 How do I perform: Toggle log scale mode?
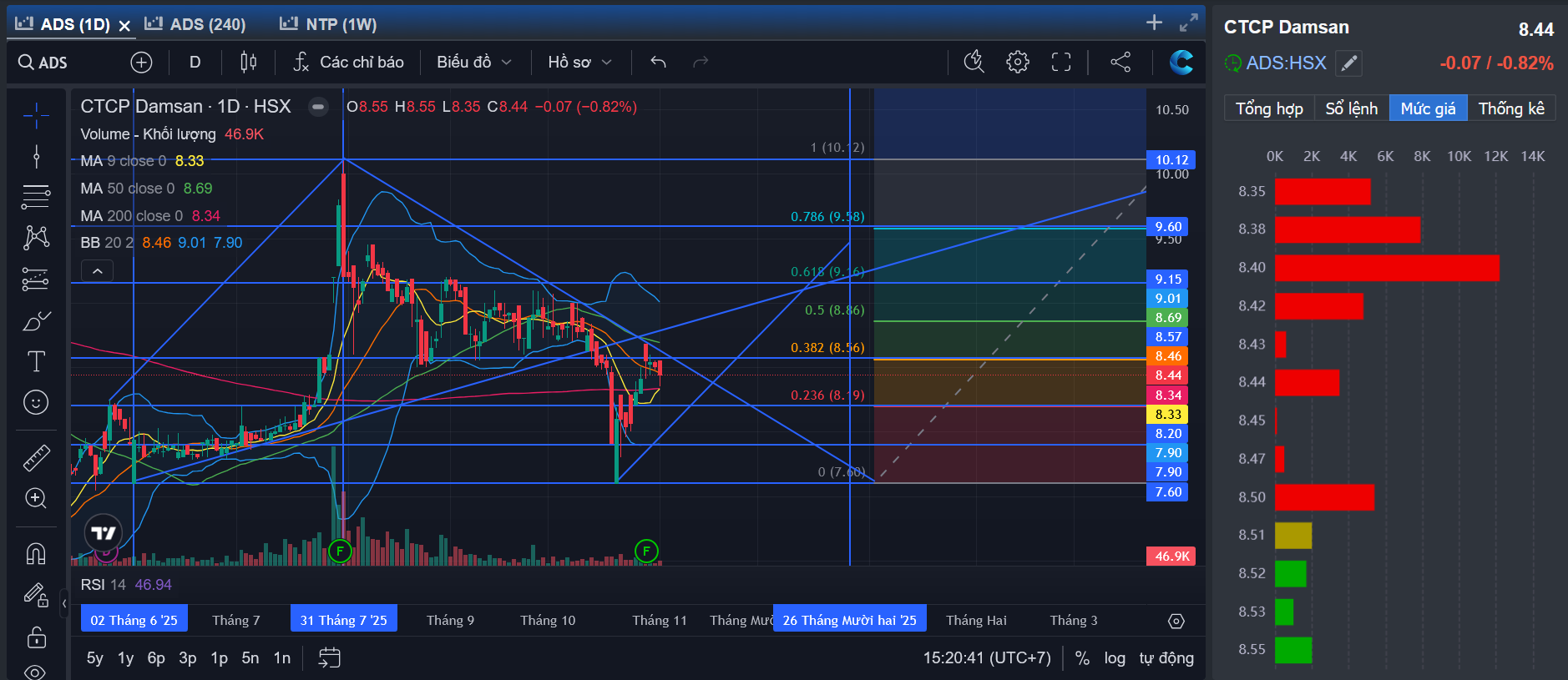[x=1115, y=658]
